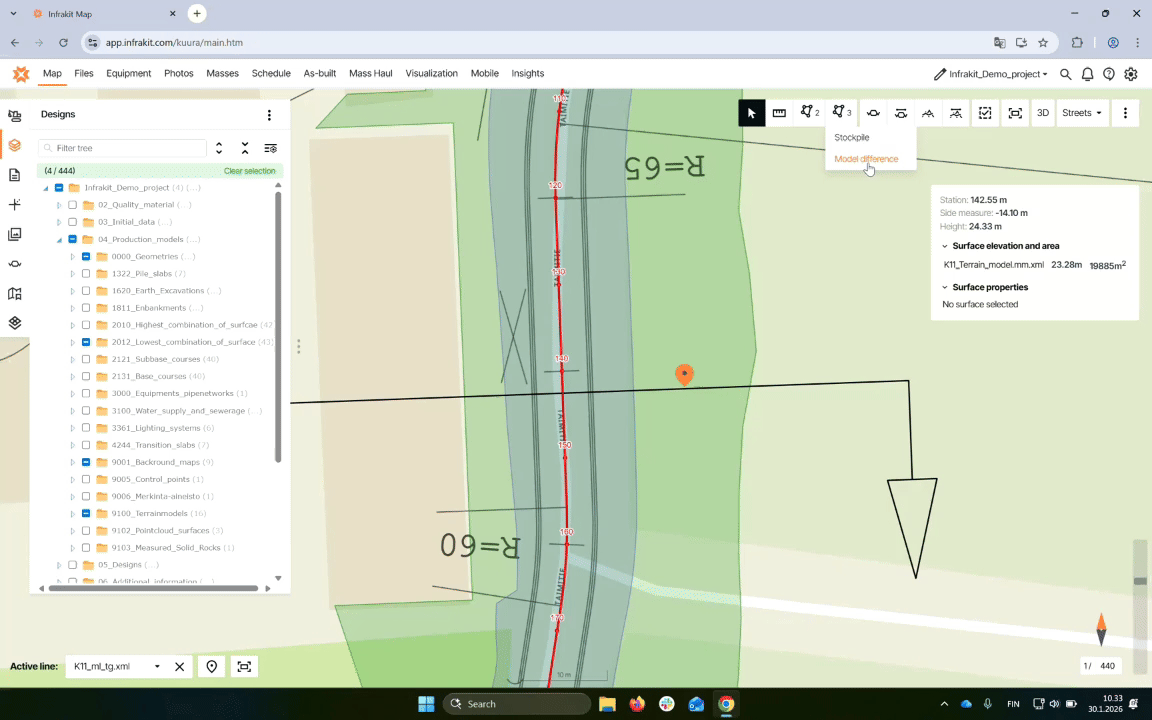
Task: Click the map zoom slider handle
Action: (x=1140, y=581)
